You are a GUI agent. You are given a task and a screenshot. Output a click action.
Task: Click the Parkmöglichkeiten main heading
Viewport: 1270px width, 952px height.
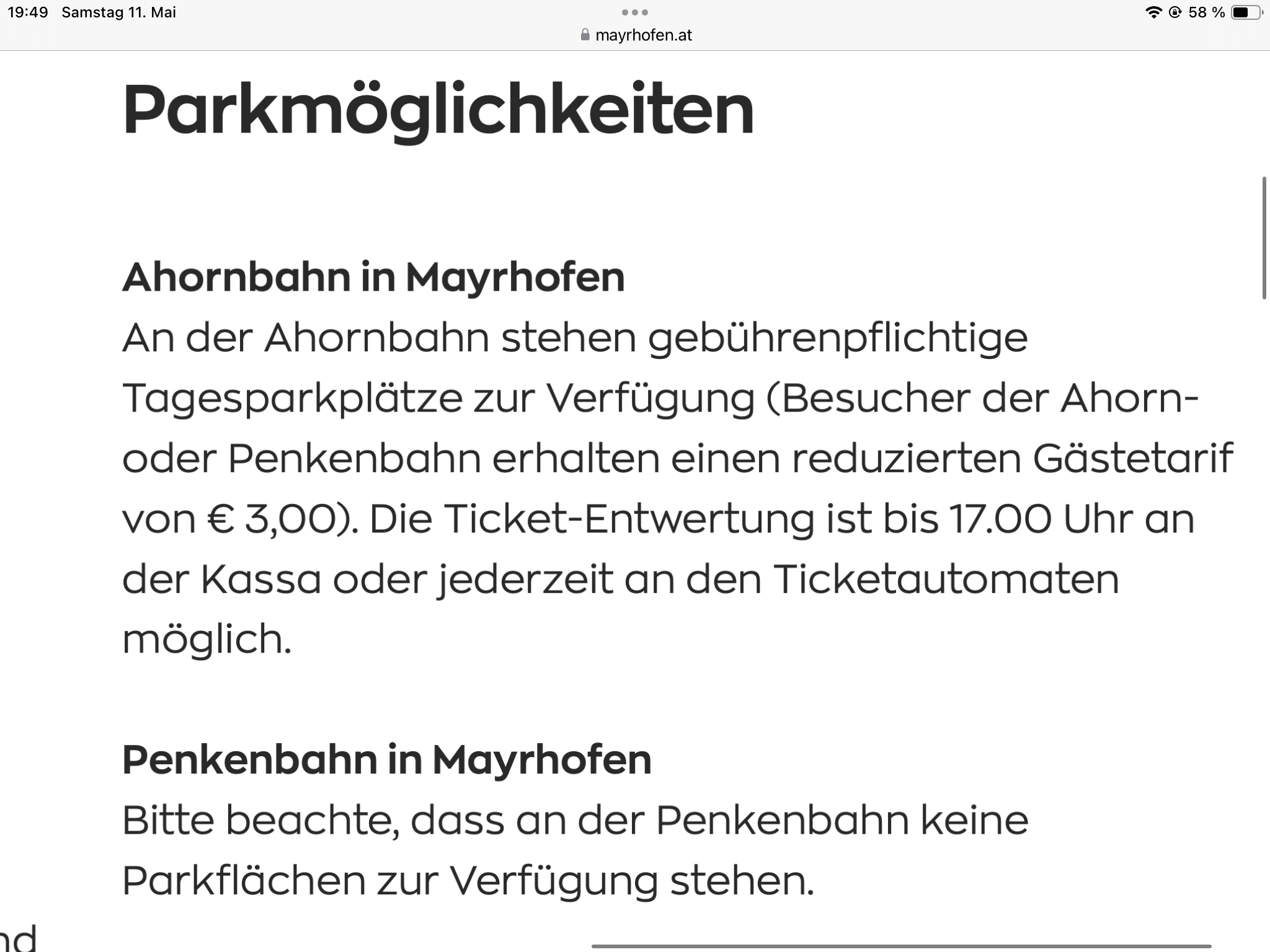pos(438,110)
